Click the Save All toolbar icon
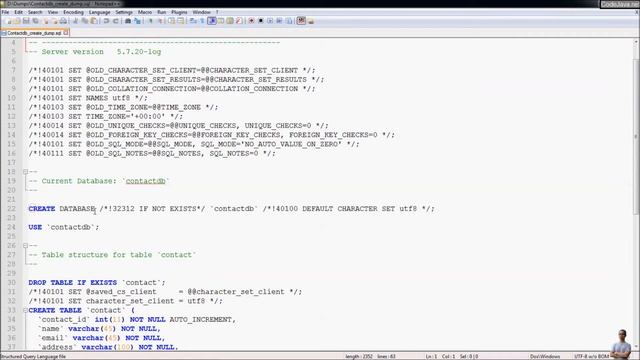 coord(36,21)
